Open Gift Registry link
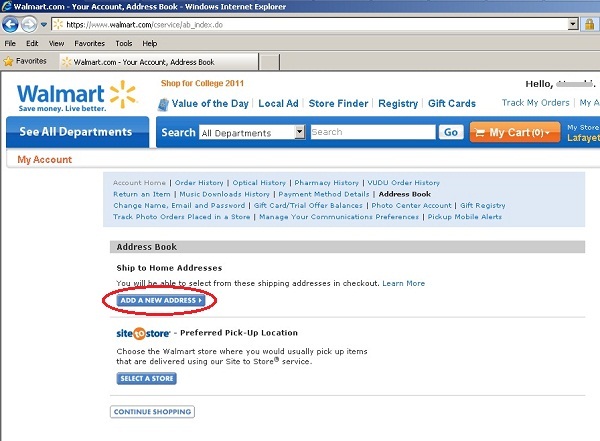Image resolution: width=600 pixels, height=441 pixels. pos(483,206)
